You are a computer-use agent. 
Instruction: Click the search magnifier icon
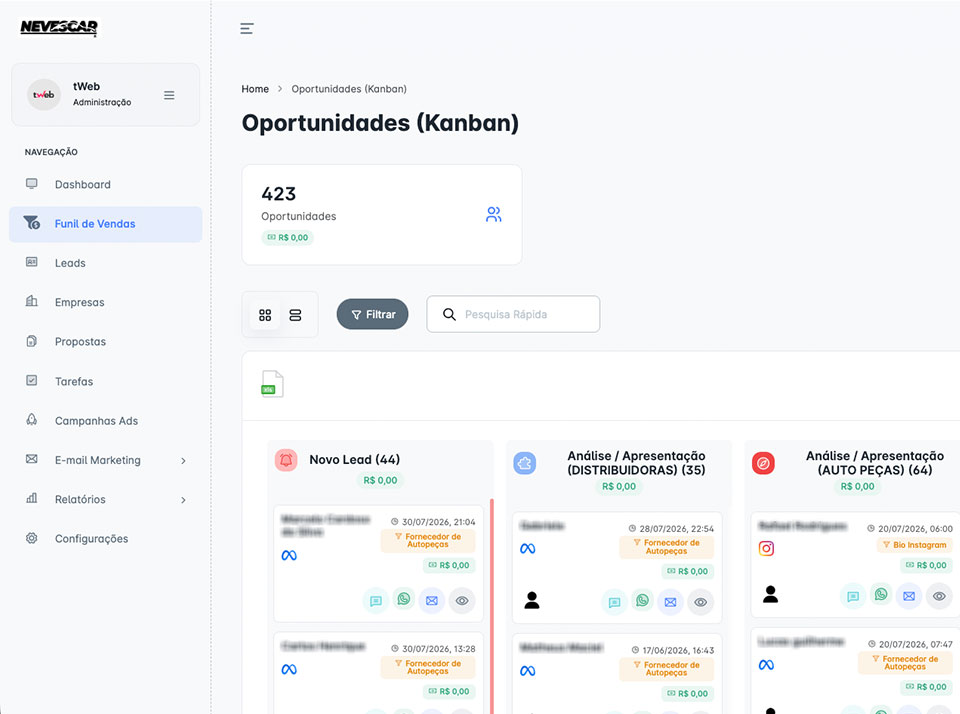(449, 314)
